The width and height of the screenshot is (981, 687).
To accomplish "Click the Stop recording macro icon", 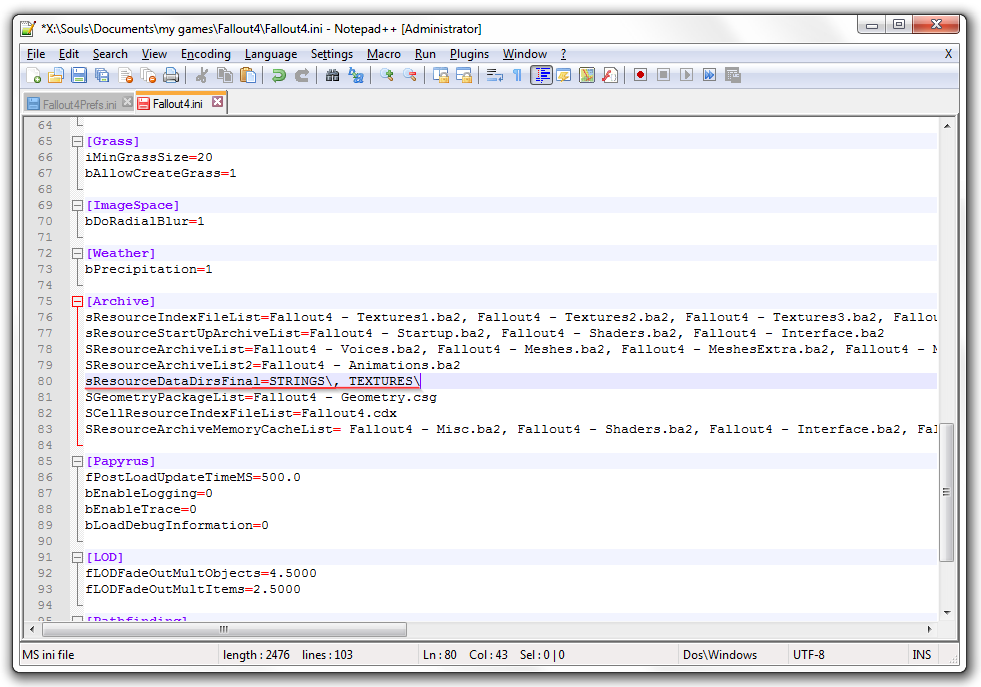I will 663,75.
